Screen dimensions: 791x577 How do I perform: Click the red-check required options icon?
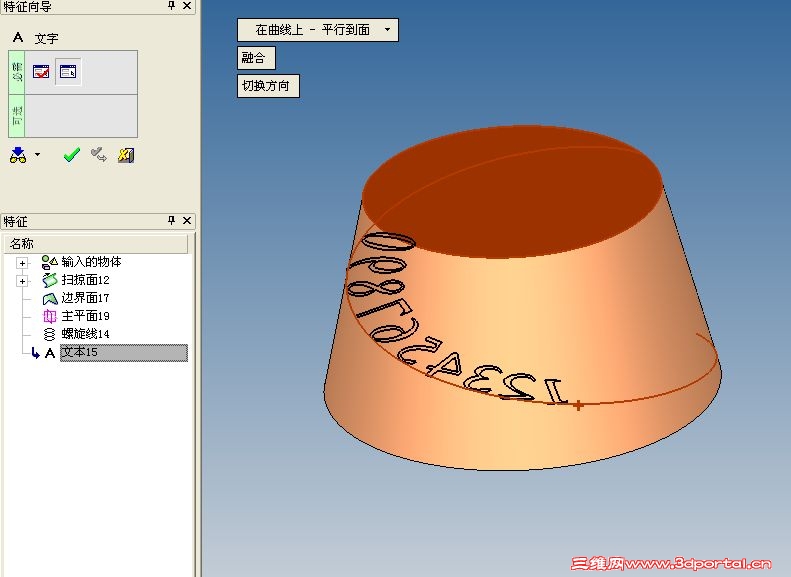[41, 72]
